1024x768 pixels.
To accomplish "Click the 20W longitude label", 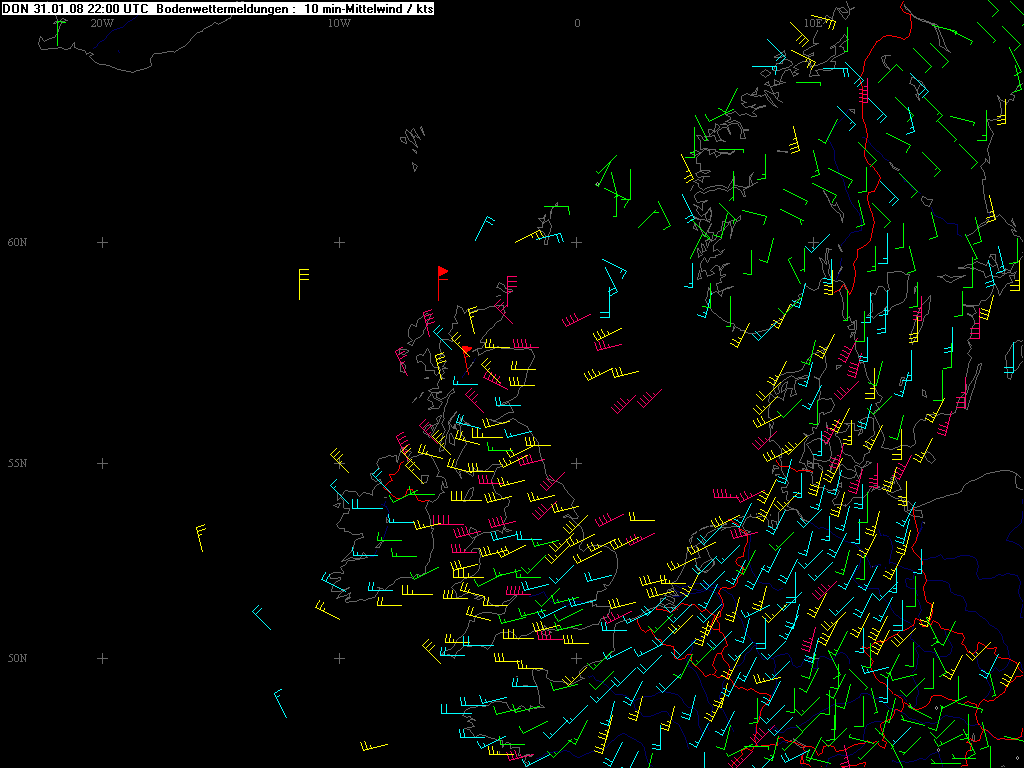I will click(101, 22).
